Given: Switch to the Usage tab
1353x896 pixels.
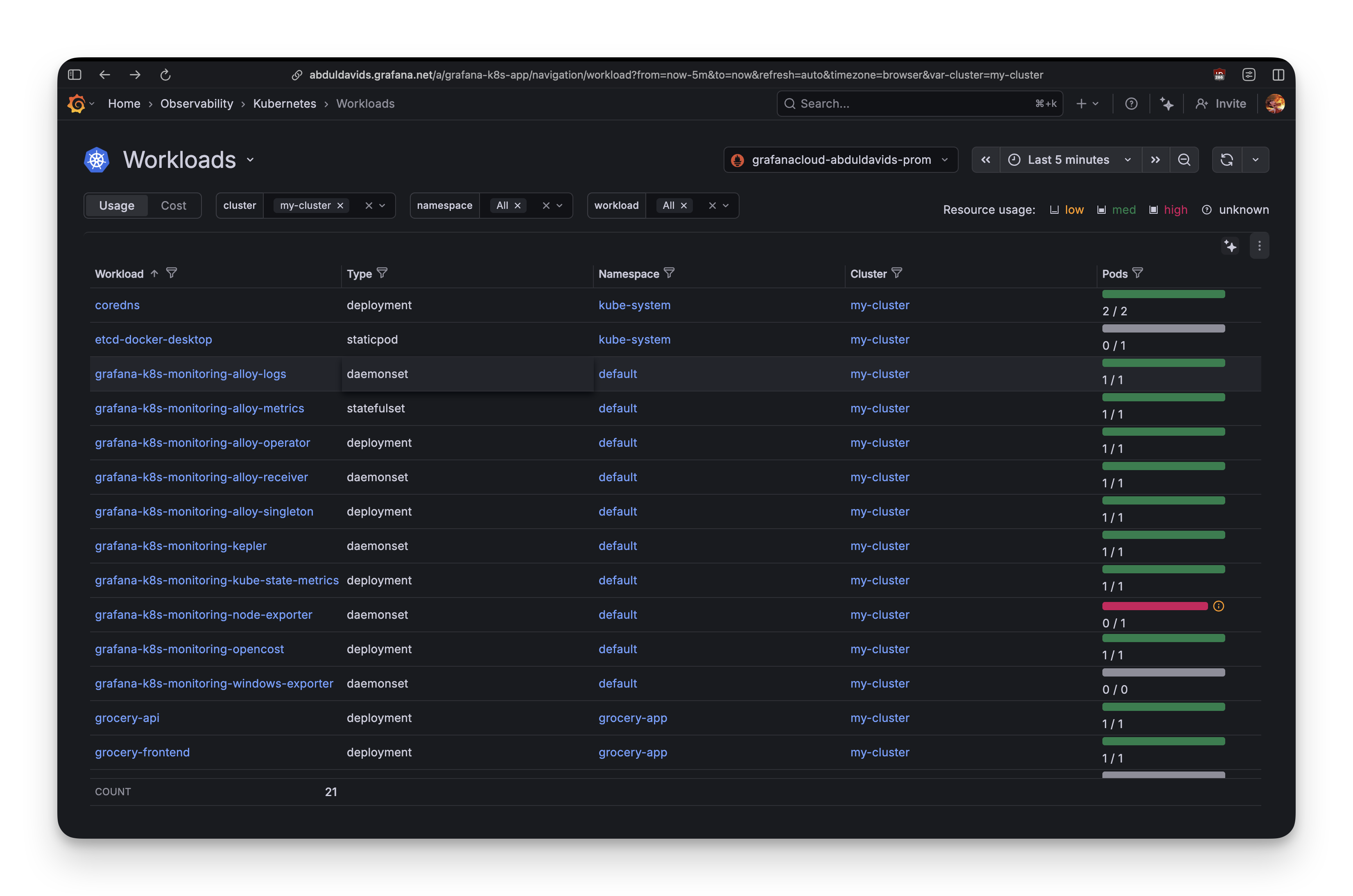Looking at the screenshot, I should click(117, 205).
